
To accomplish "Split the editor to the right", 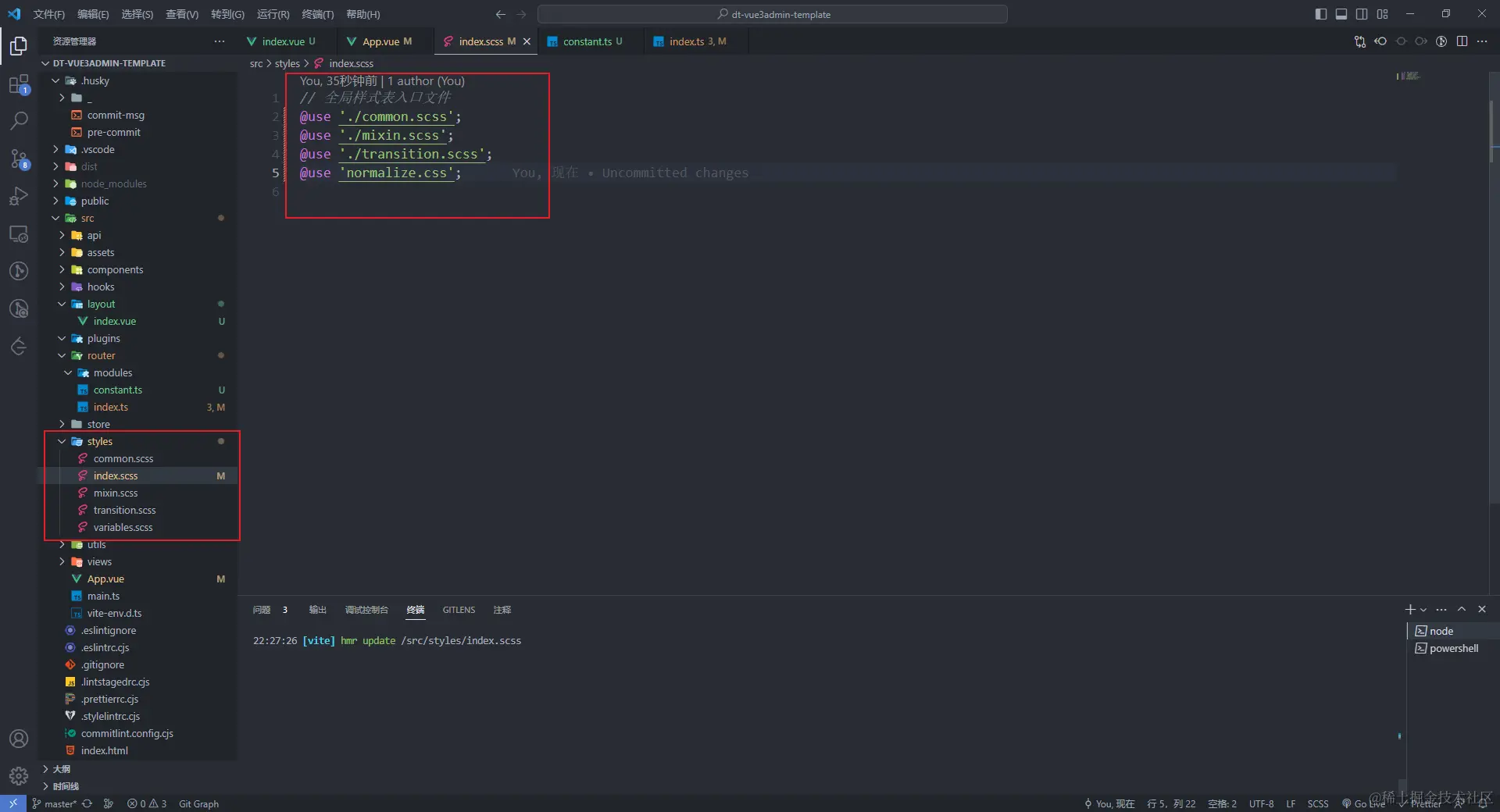I will point(1462,41).
